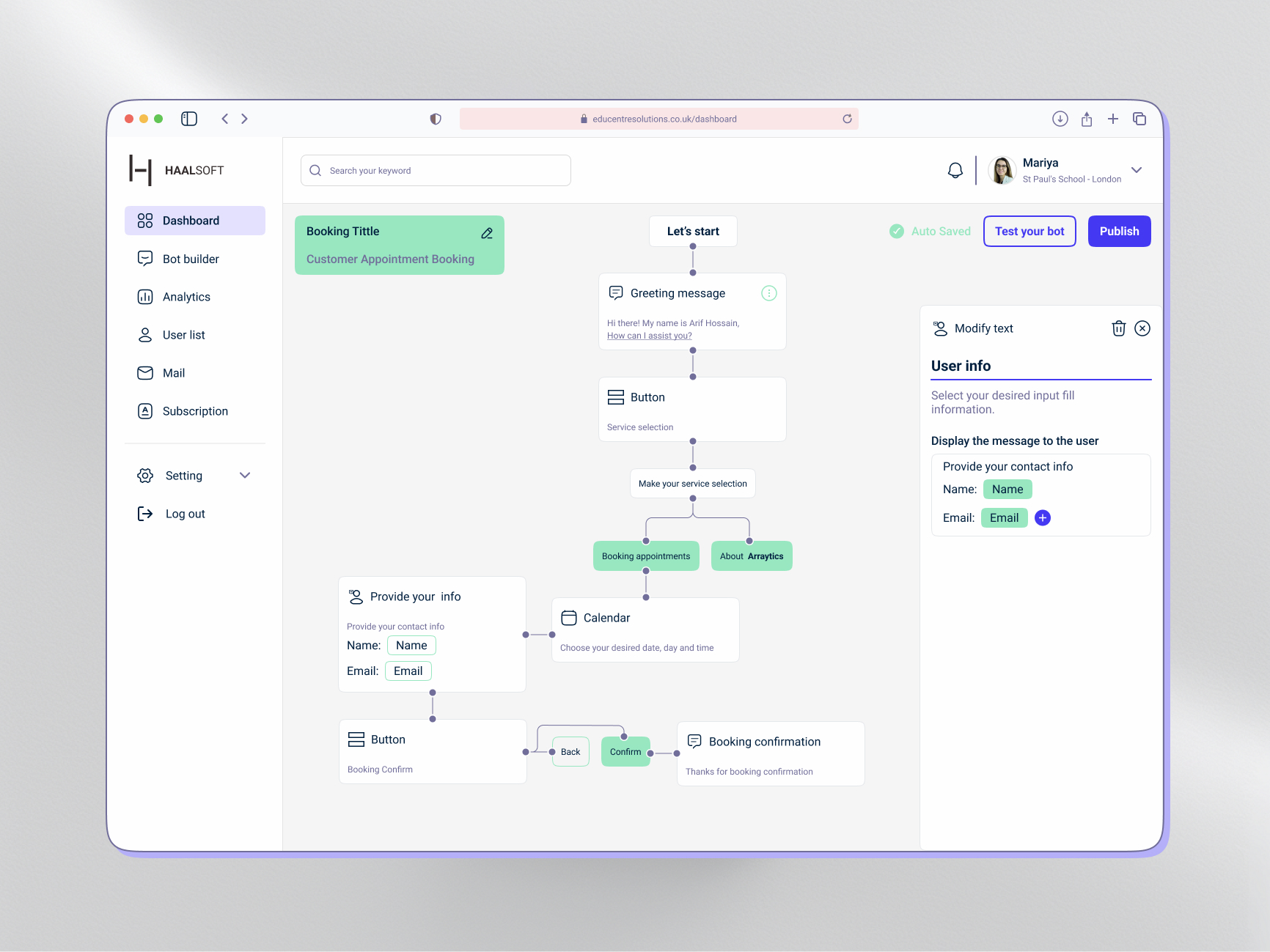Select the Calendar node card
This screenshot has height=952, width=1270.
click(645, 630)
